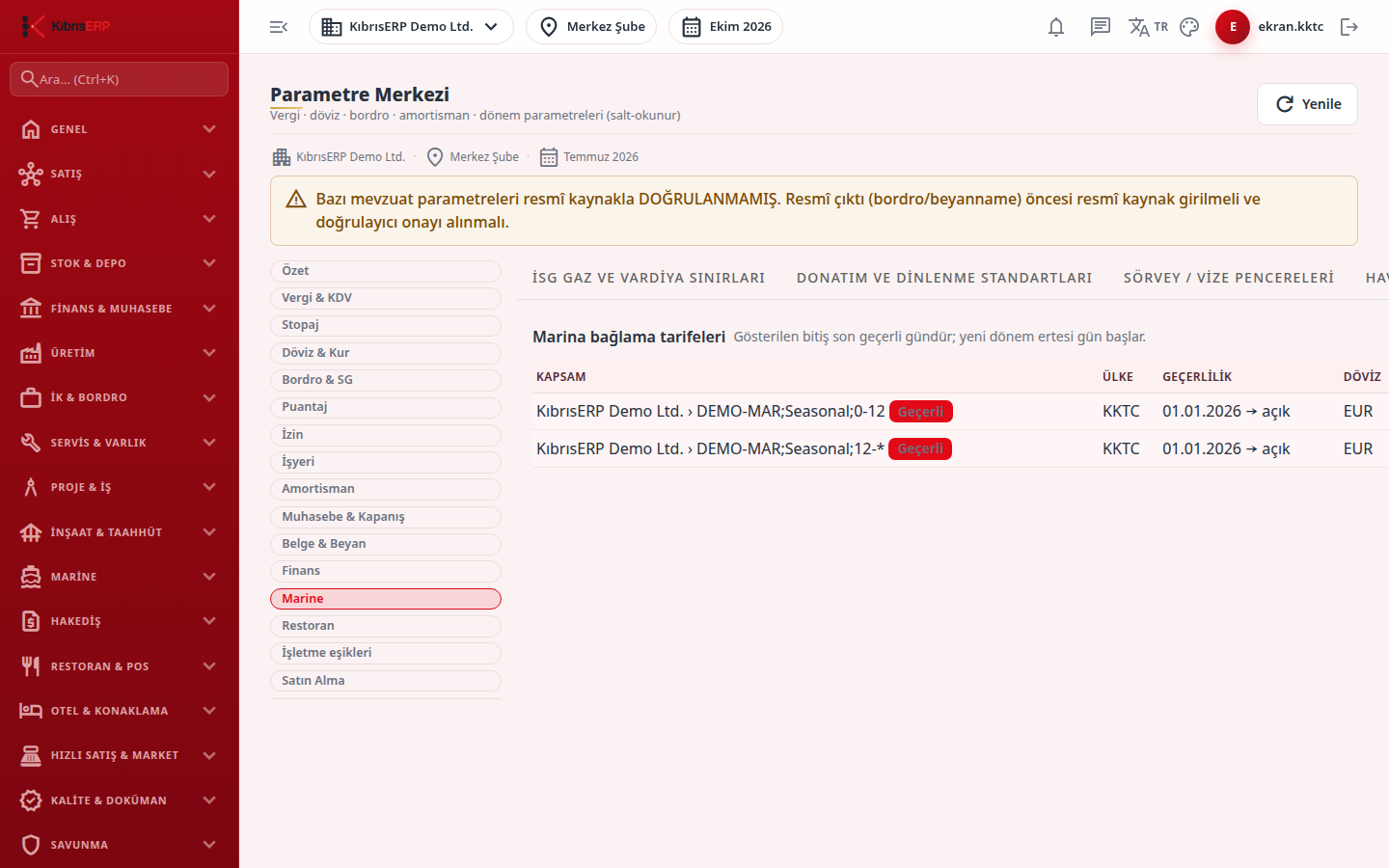This screenshot has height=868, width=1389.
Task: Open the Sörvey / Vize Pencereleri tab
Action: (x=1229, y=278)
